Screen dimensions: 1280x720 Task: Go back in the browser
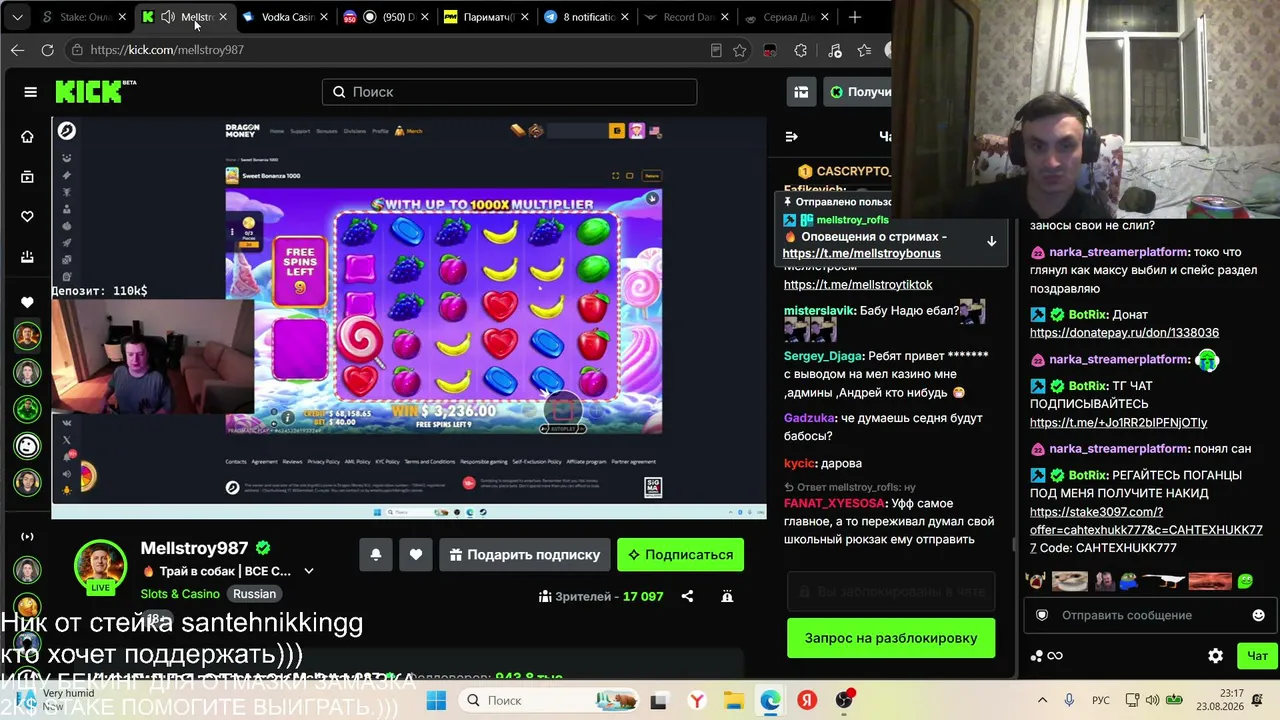click(x=17, y=50)
